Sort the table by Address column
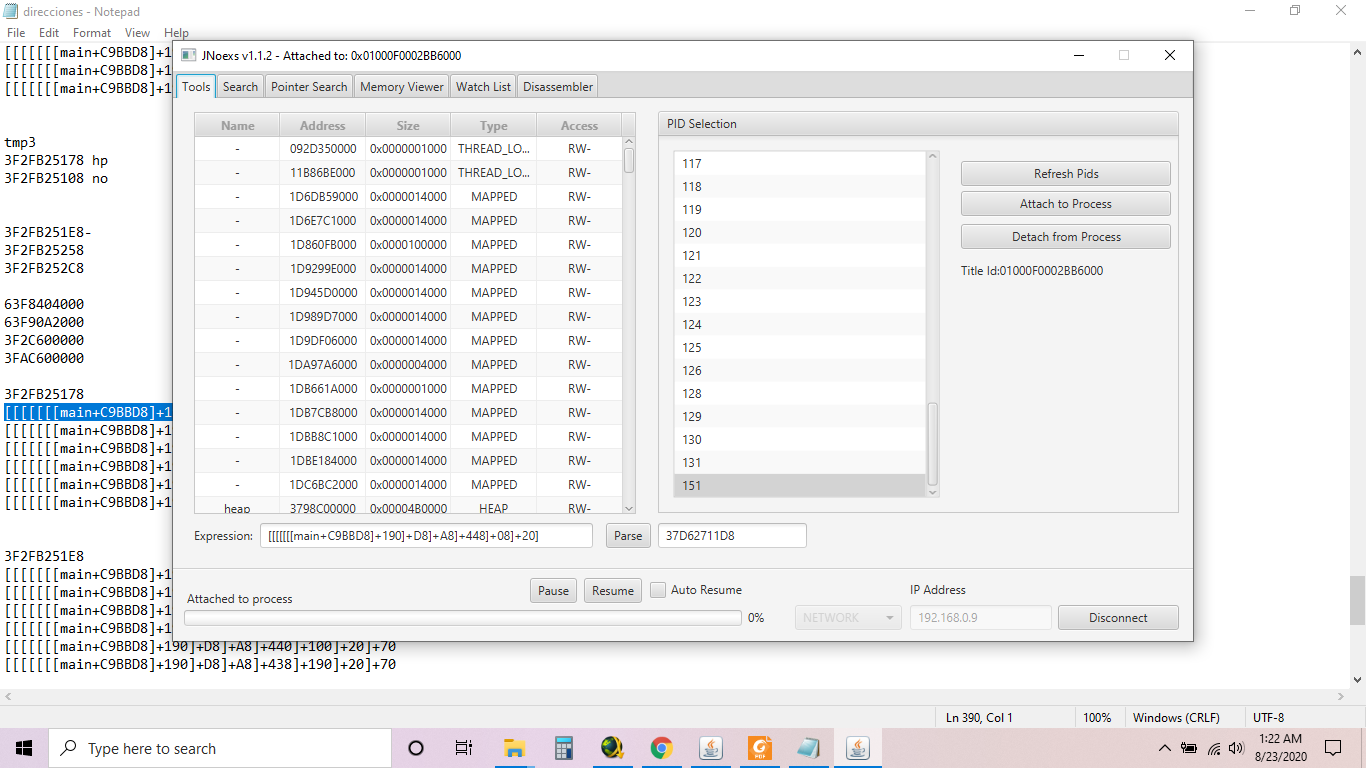Image resolution: width=1366 pixels, height=768 pixels. point(322,126)
